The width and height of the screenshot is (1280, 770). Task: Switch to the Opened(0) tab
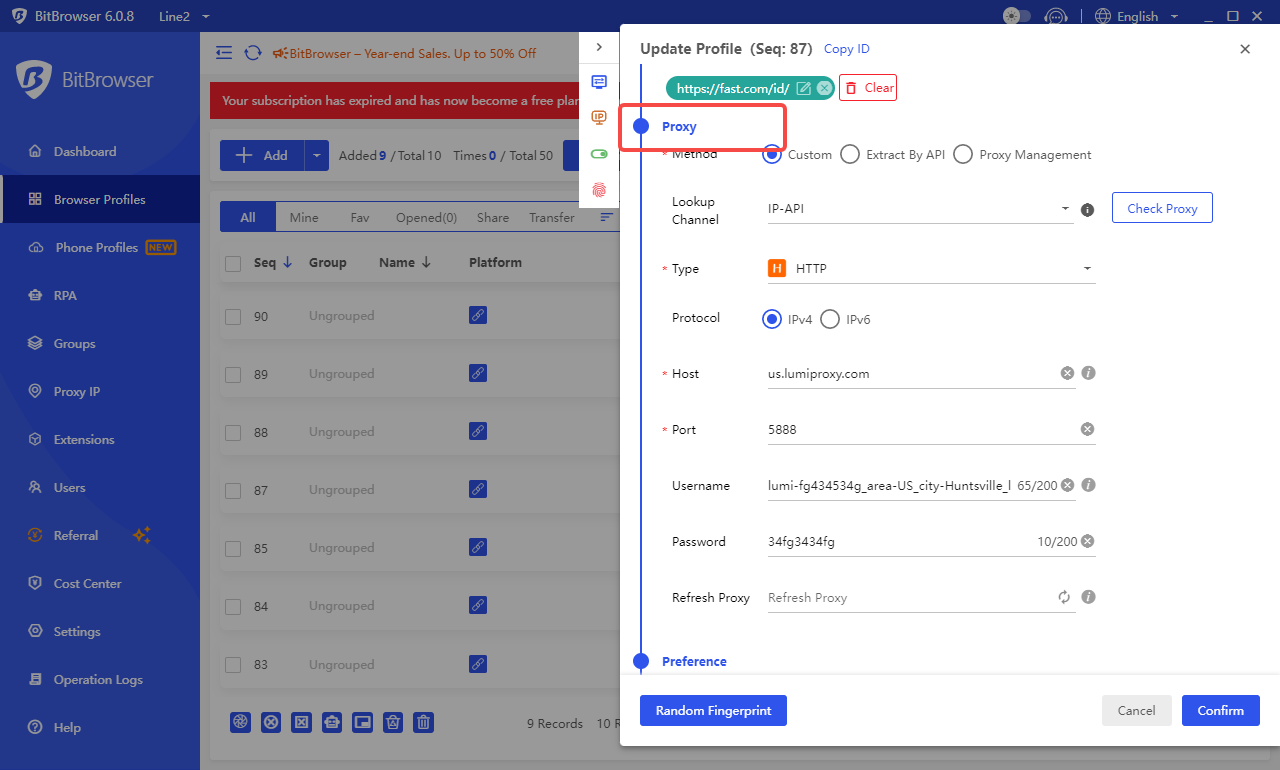point(426,217)
